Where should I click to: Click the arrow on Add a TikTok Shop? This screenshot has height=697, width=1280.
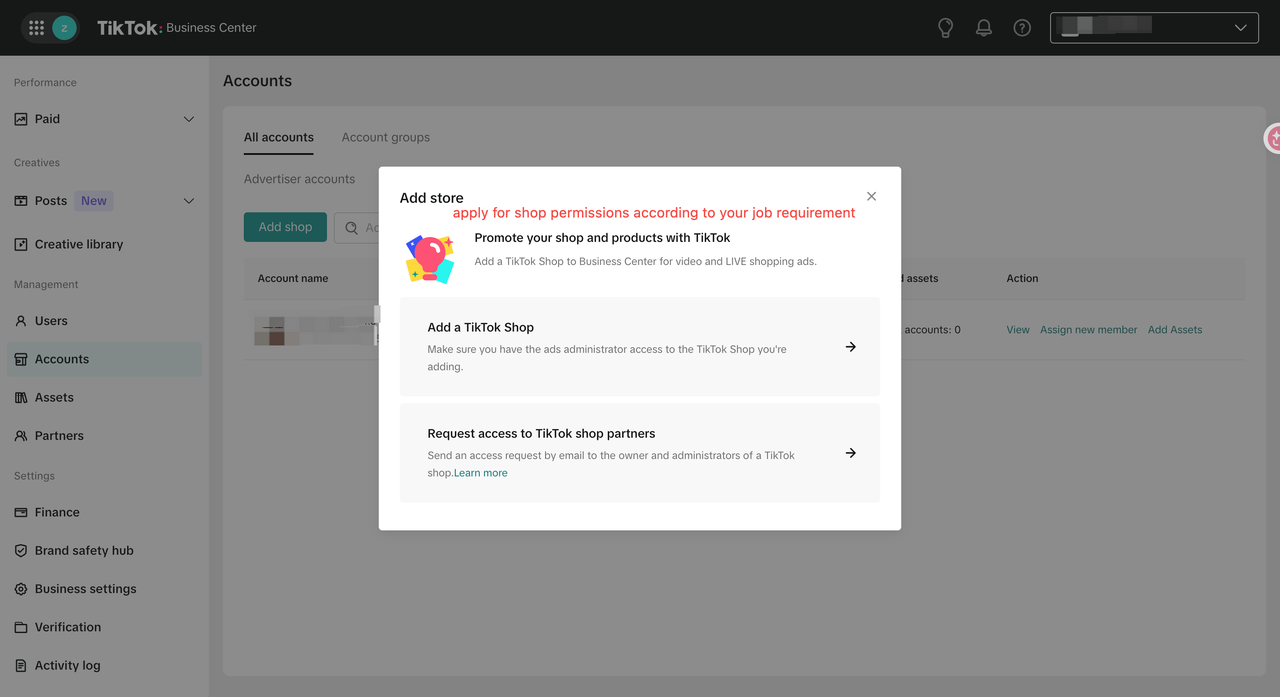coord(851,347)
